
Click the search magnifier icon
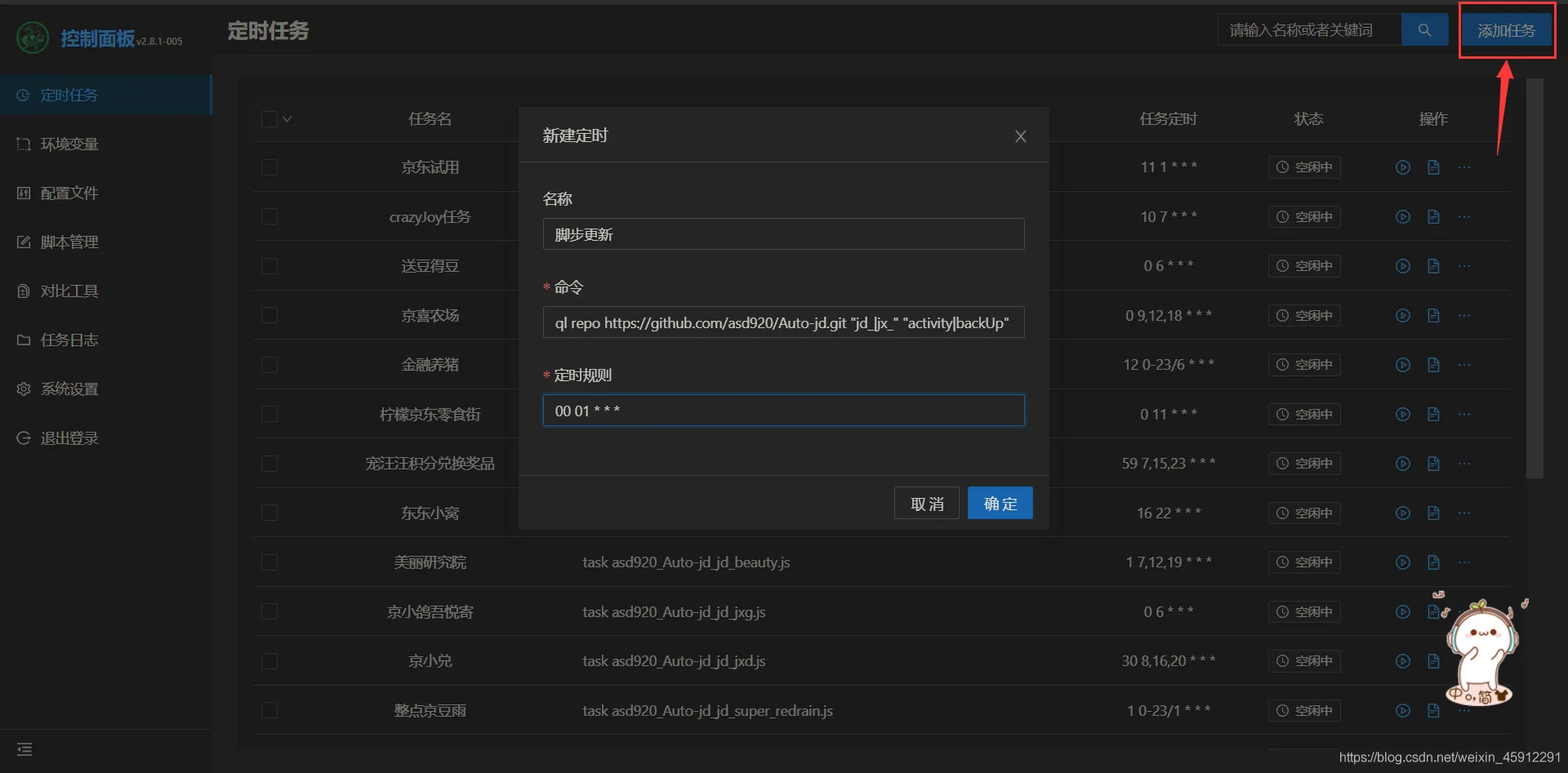(x=1424, y=30)
